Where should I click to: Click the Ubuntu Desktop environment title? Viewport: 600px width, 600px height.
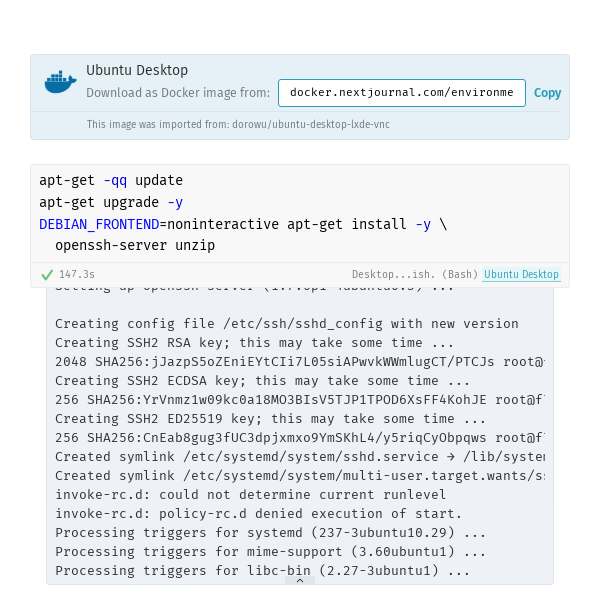pos(137,70)
